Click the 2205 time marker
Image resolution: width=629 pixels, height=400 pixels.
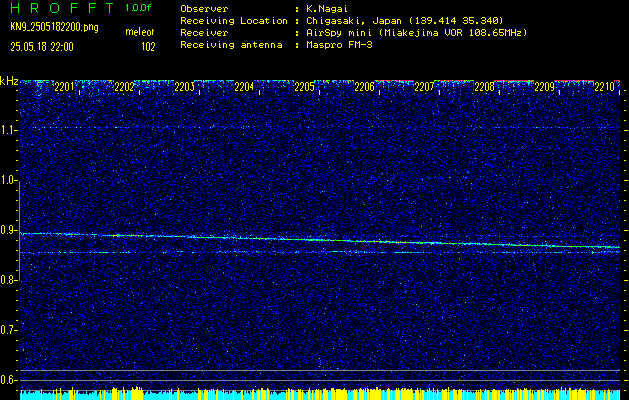tap(304, 87)
